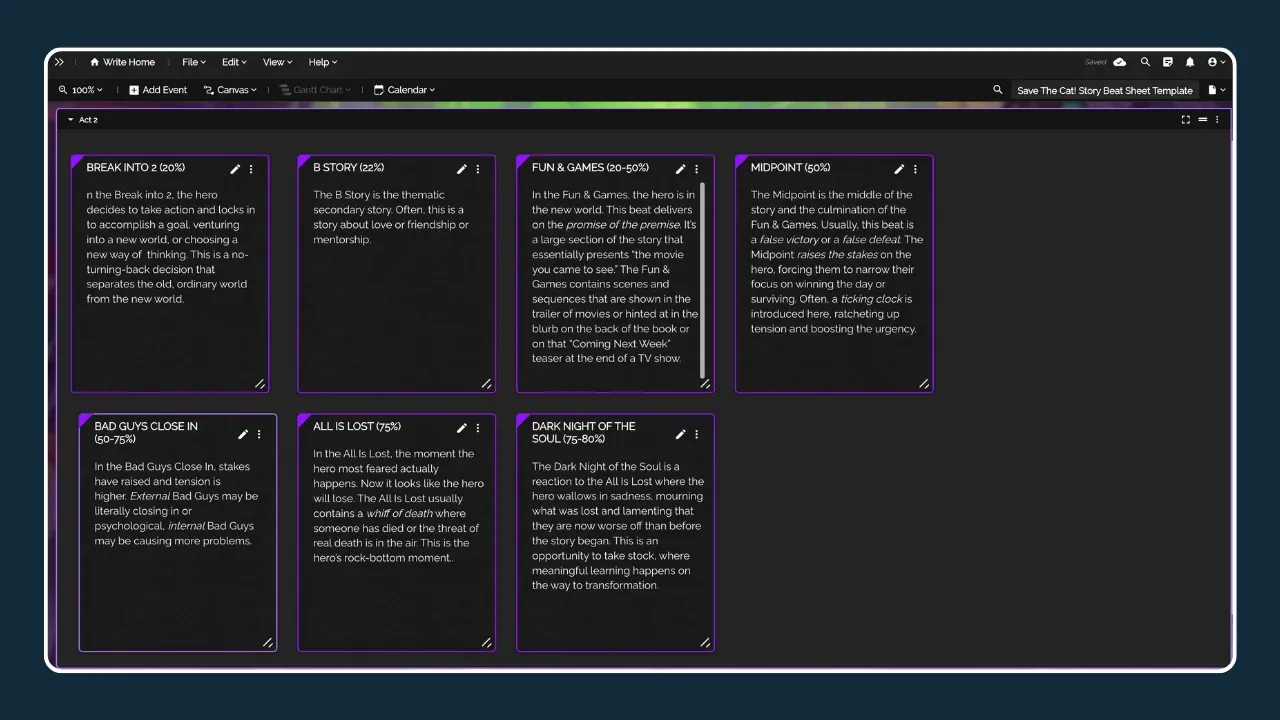Collapse the Act 2 section

(70, 120)
